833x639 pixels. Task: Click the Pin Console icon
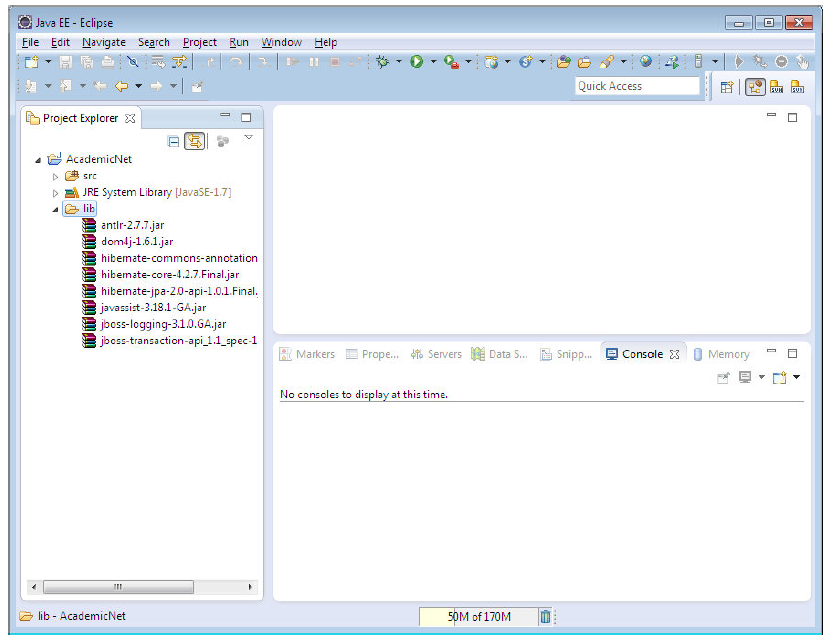pos(723,378)
